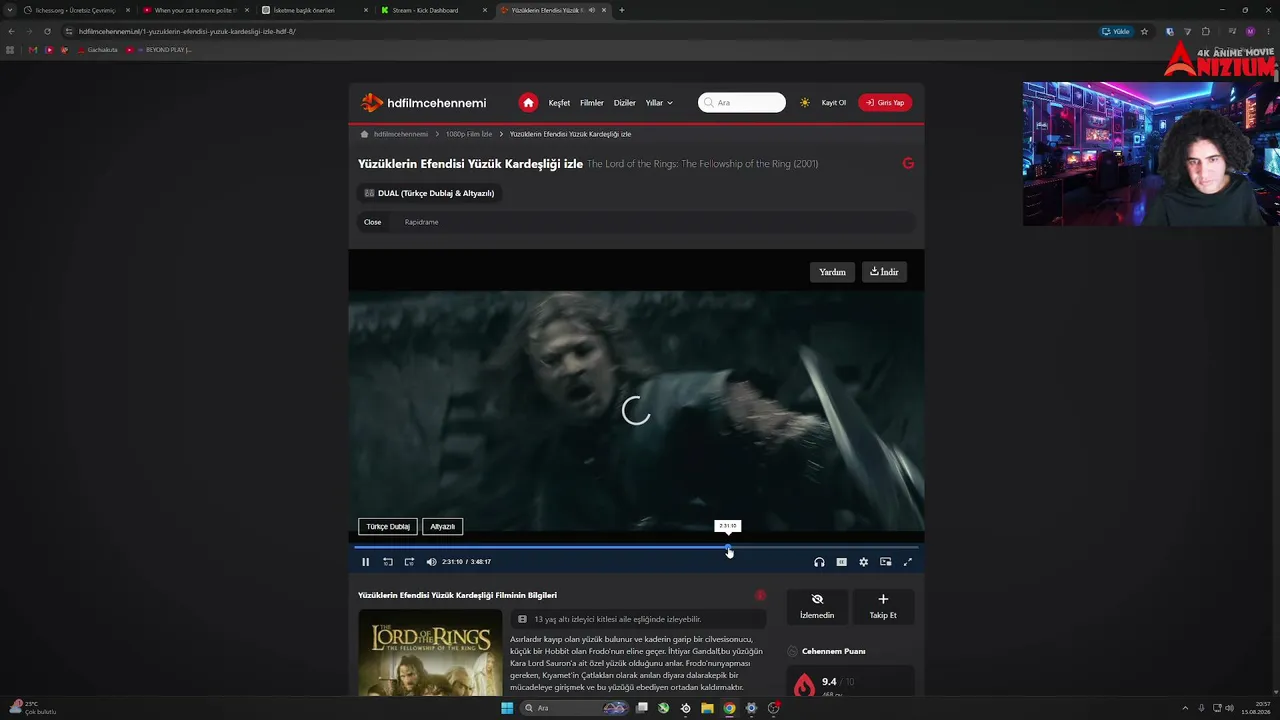Image resolution: width=1280 pixels, height=720 pixels.
Task: Open the Keşfet menu item
Action: coord(559,102)
